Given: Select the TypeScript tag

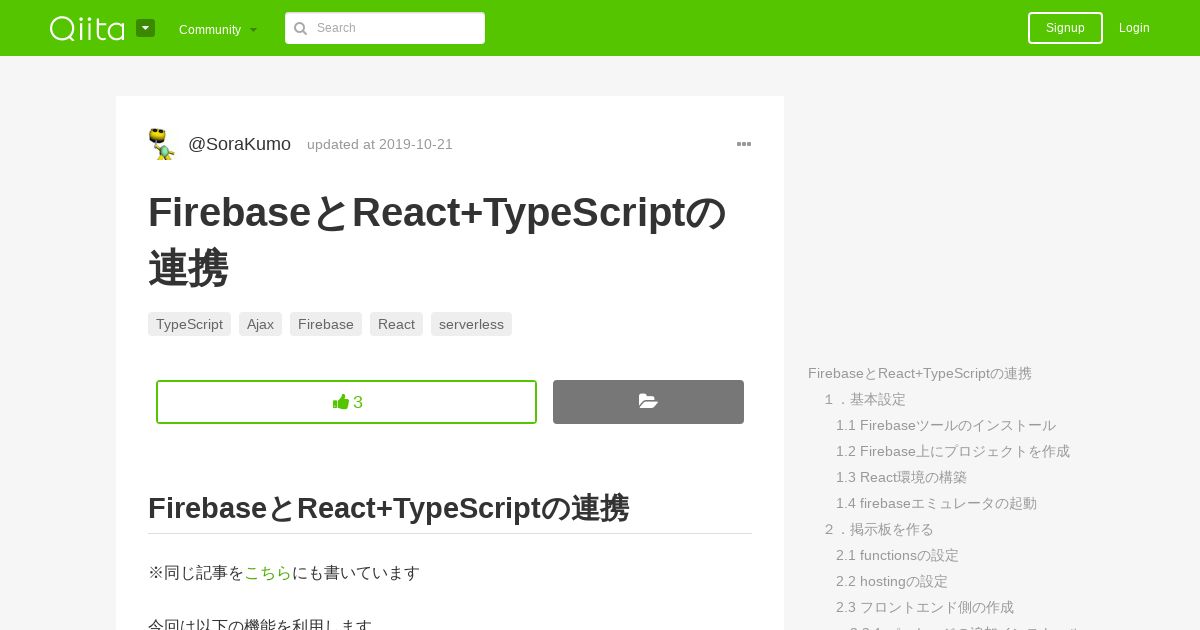Looking at the screenshot, I should (x=189, y=324).
